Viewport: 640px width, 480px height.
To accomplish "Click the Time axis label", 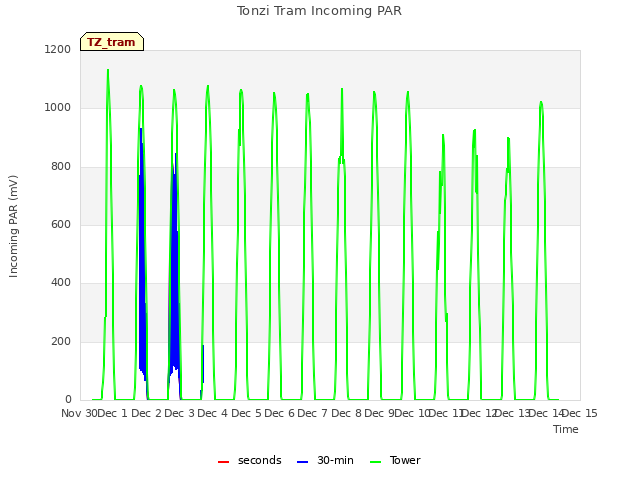I will pyautogui.click(x=565, y=429).
